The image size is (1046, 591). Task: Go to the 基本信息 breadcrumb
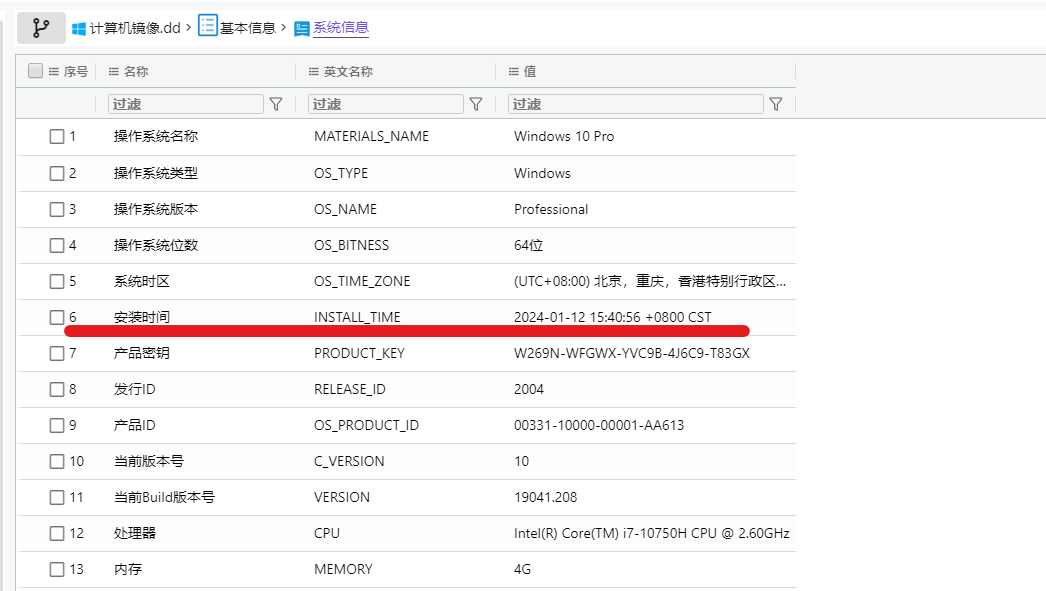[x=247, y=28]
